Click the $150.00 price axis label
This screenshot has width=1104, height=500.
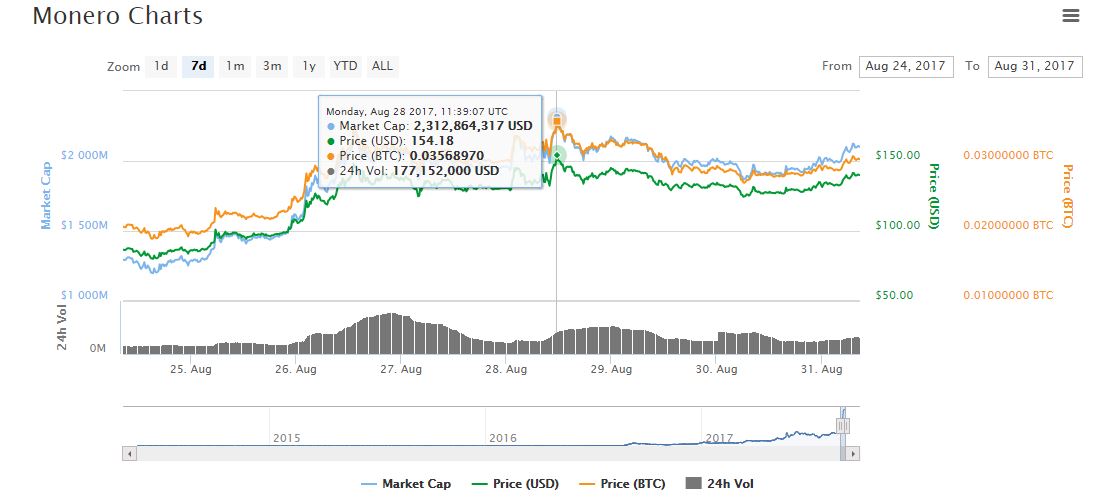point(897,155)
